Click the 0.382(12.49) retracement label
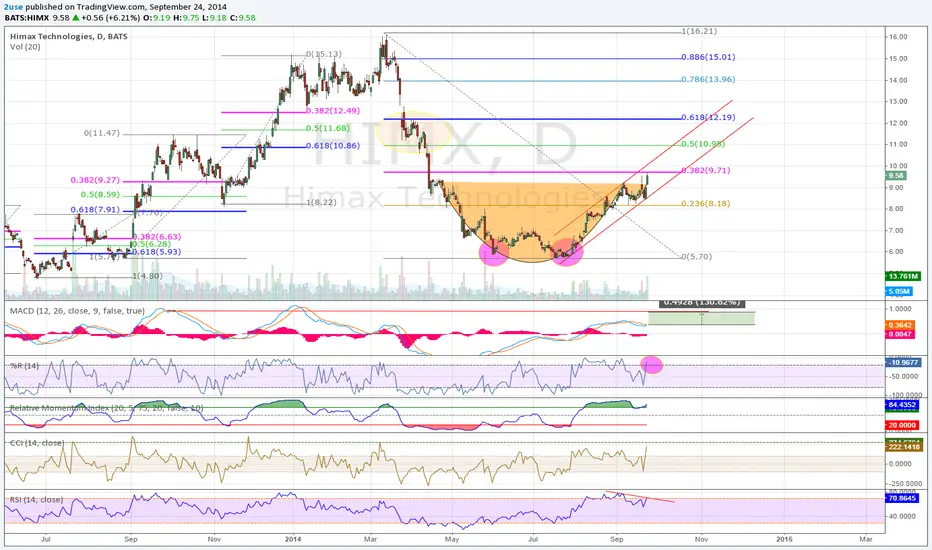The width and height of the screenshot is (932, 550). pos(333,111)
